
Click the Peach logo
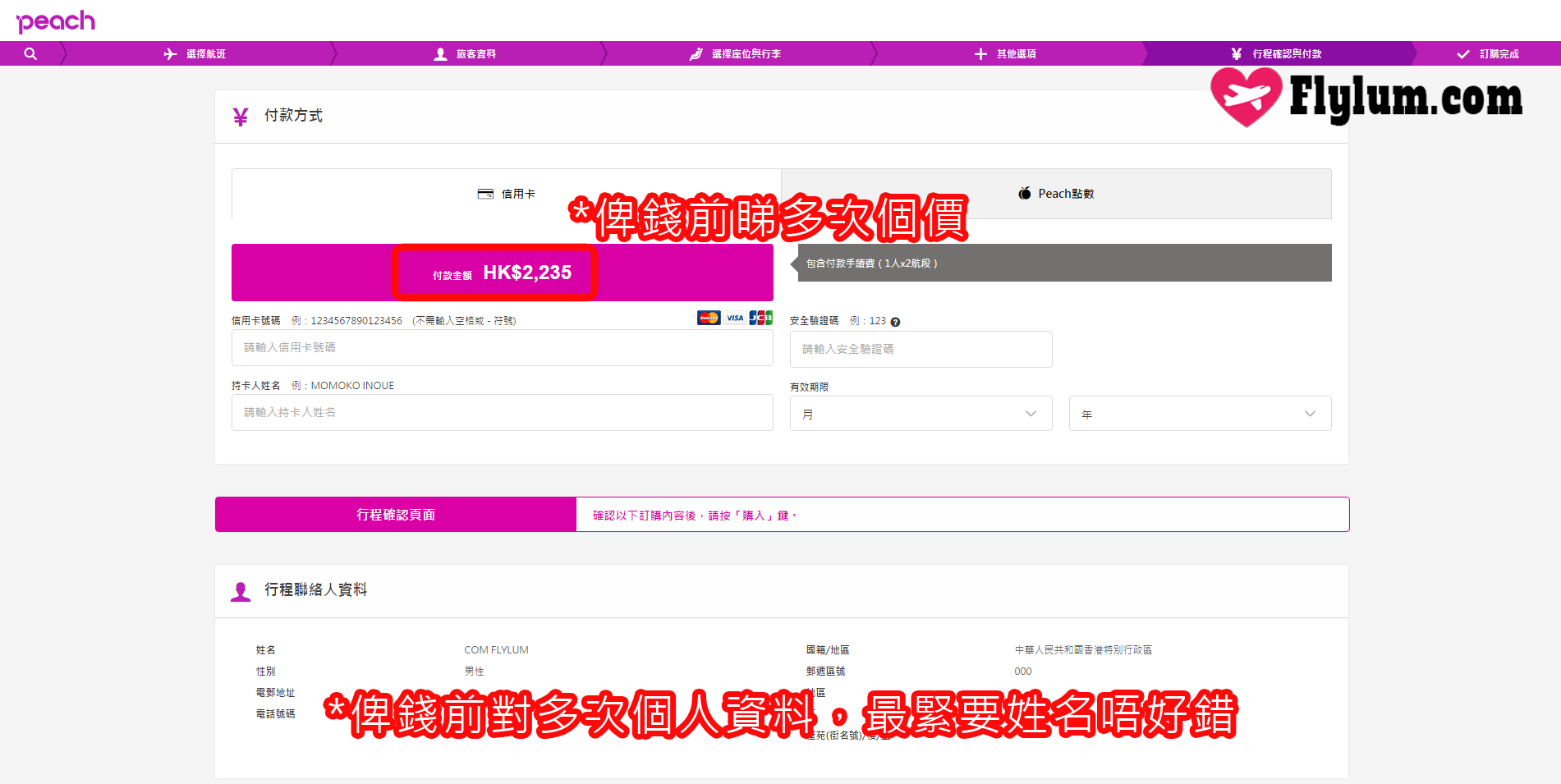tap(56, 21)
